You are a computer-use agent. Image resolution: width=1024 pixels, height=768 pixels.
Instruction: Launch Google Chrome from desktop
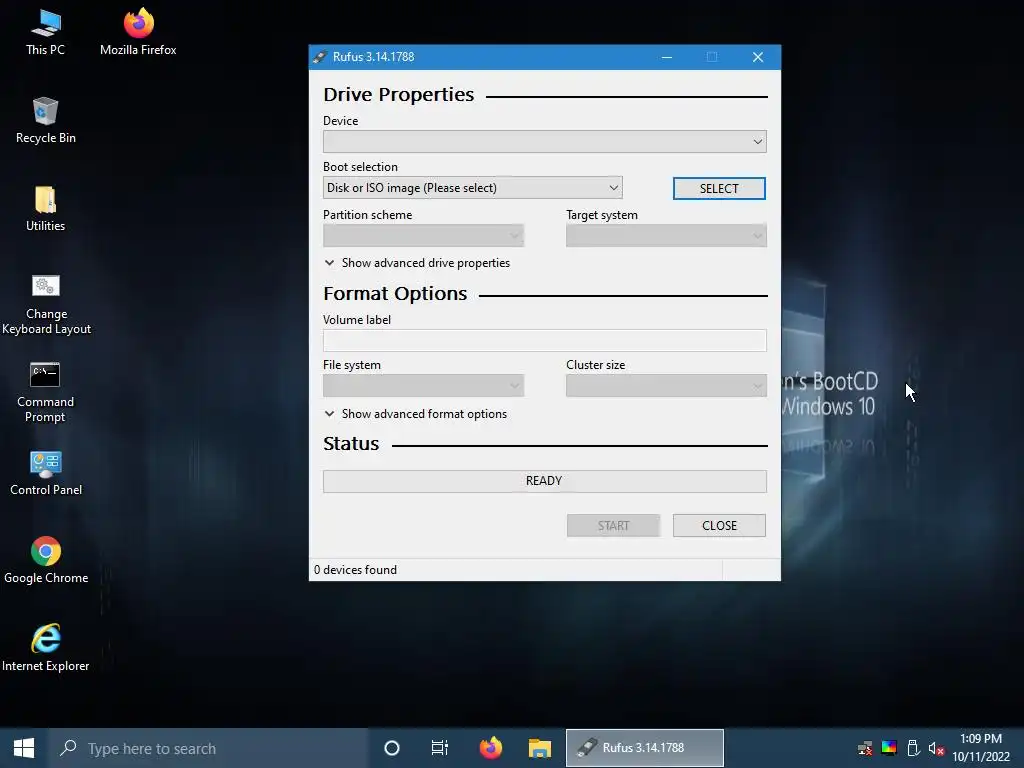tap(46, 560)
